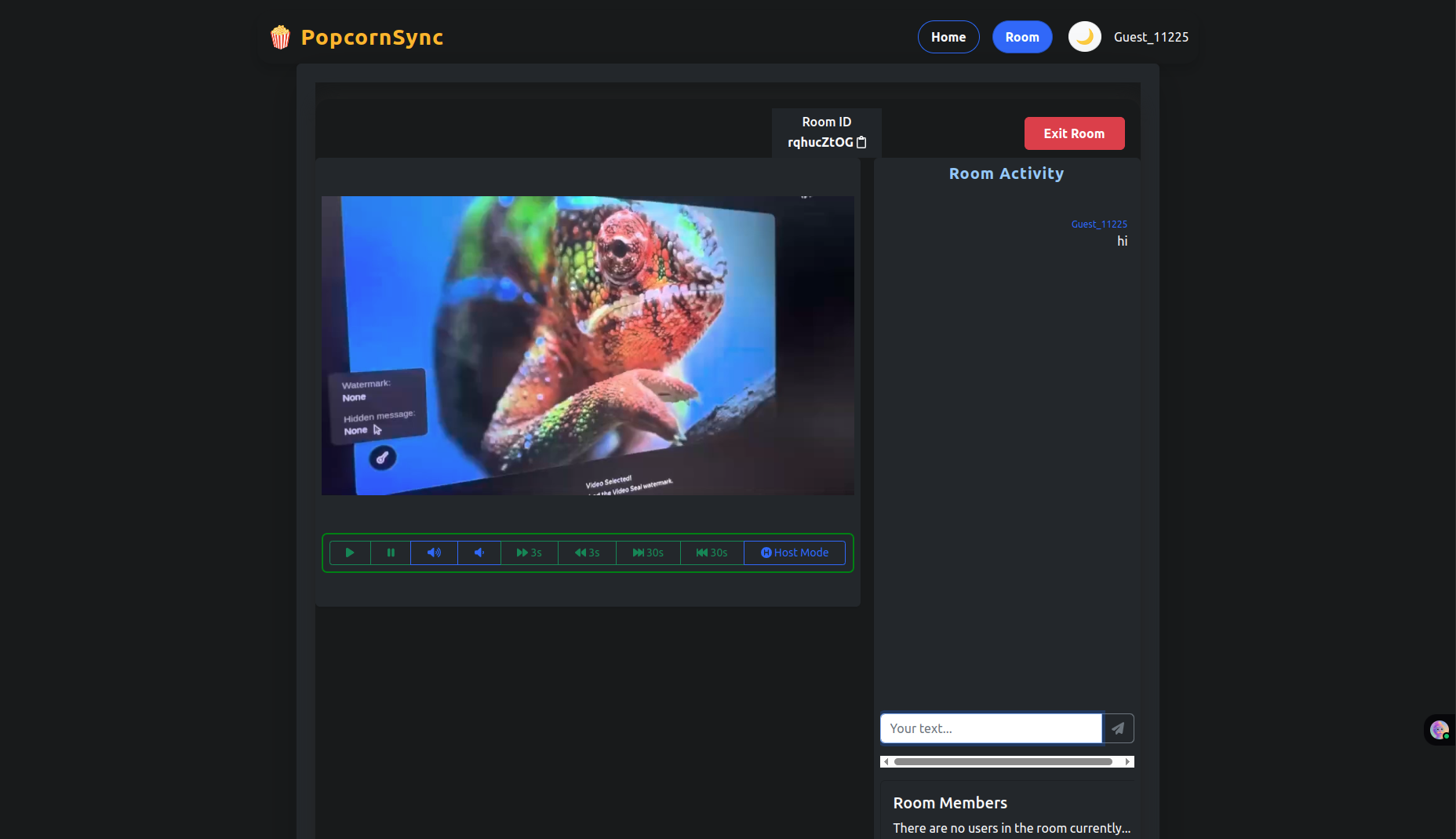Switch to the Room navigation item
1456x839 pixels.
tap(1022, 36)
